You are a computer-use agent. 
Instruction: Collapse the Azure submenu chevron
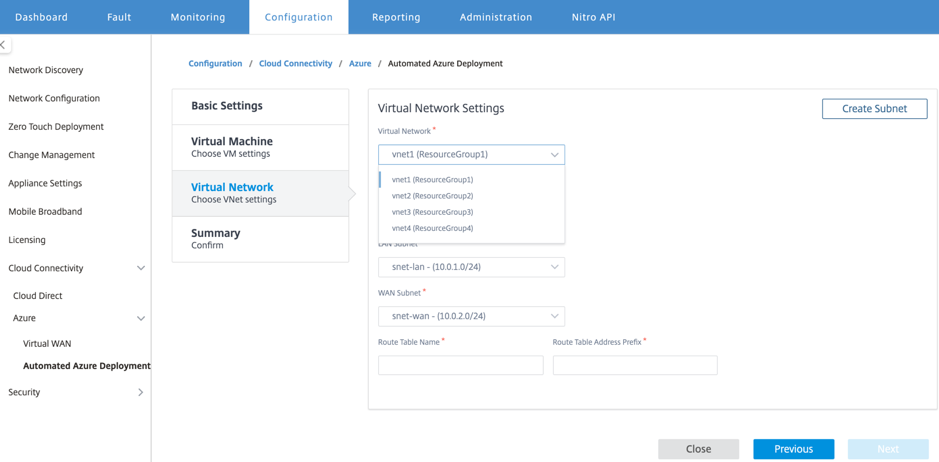point(141,318)
